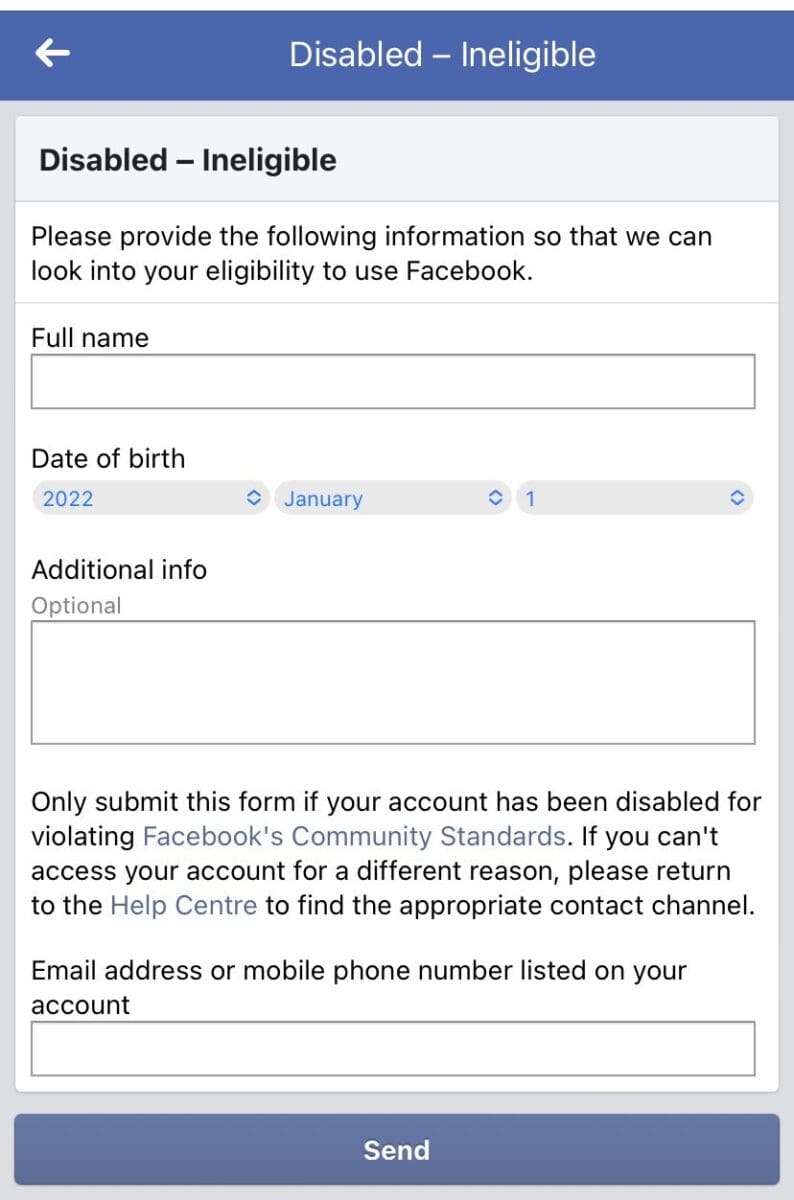This screenshot has width=794, height=1200.
Task: Go back using the white arrow icon
Action: (x=52, y=54)
